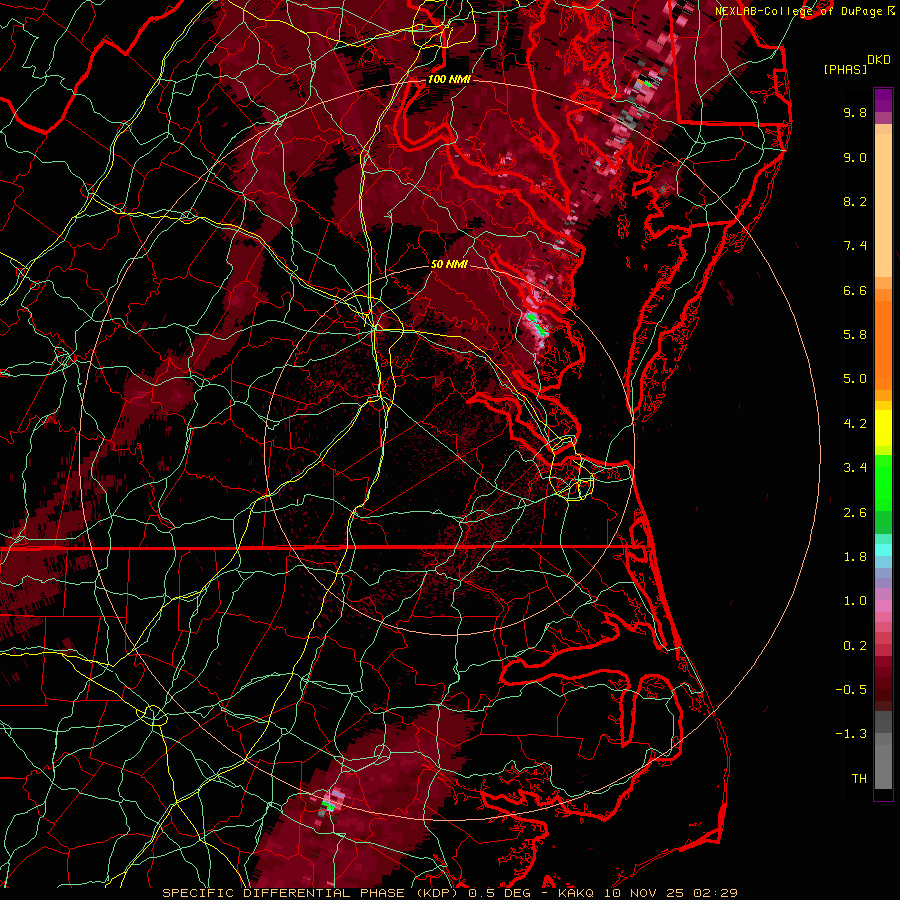This screenshot has height=900, width=900.
Task: Click the DKD product code label
Action: coord(879,60)
